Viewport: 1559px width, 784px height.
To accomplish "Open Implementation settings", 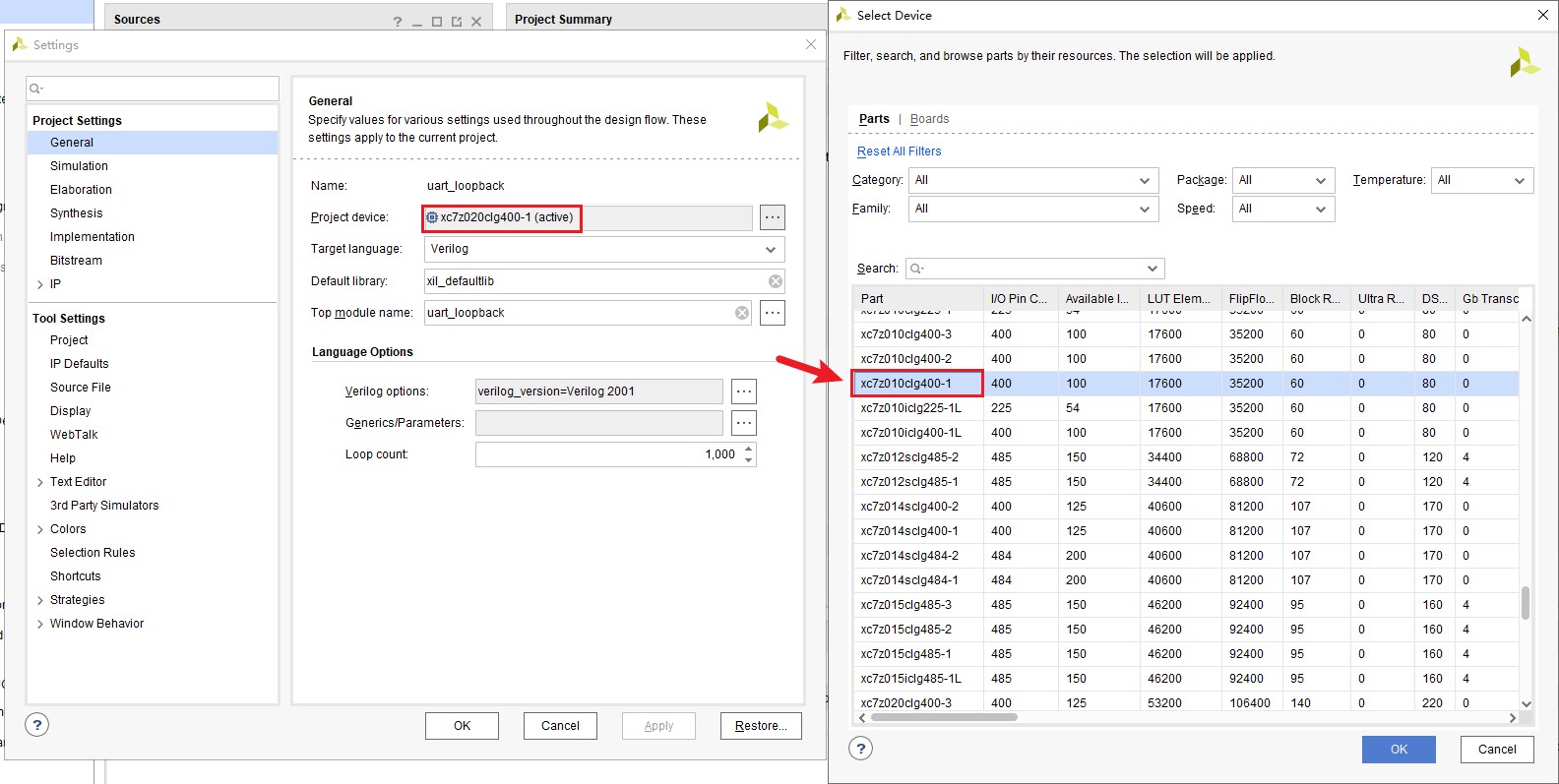I will [x=92, y=237].
